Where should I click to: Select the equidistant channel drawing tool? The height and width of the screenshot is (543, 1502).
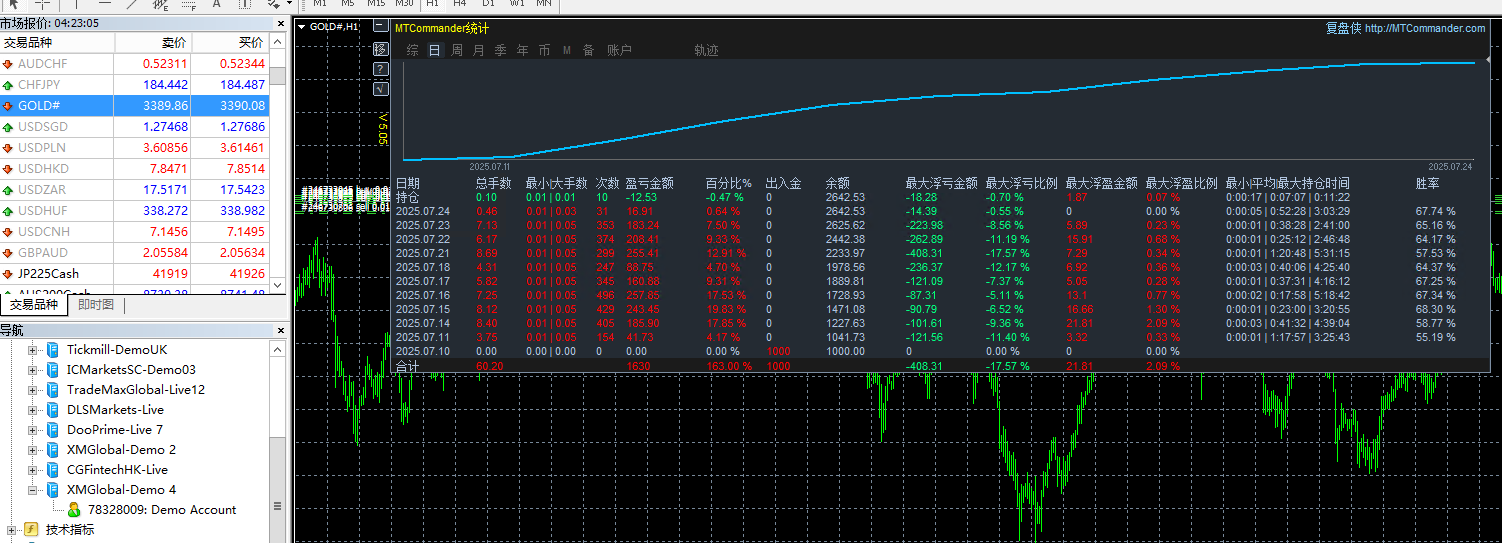[x=161, y=4]
